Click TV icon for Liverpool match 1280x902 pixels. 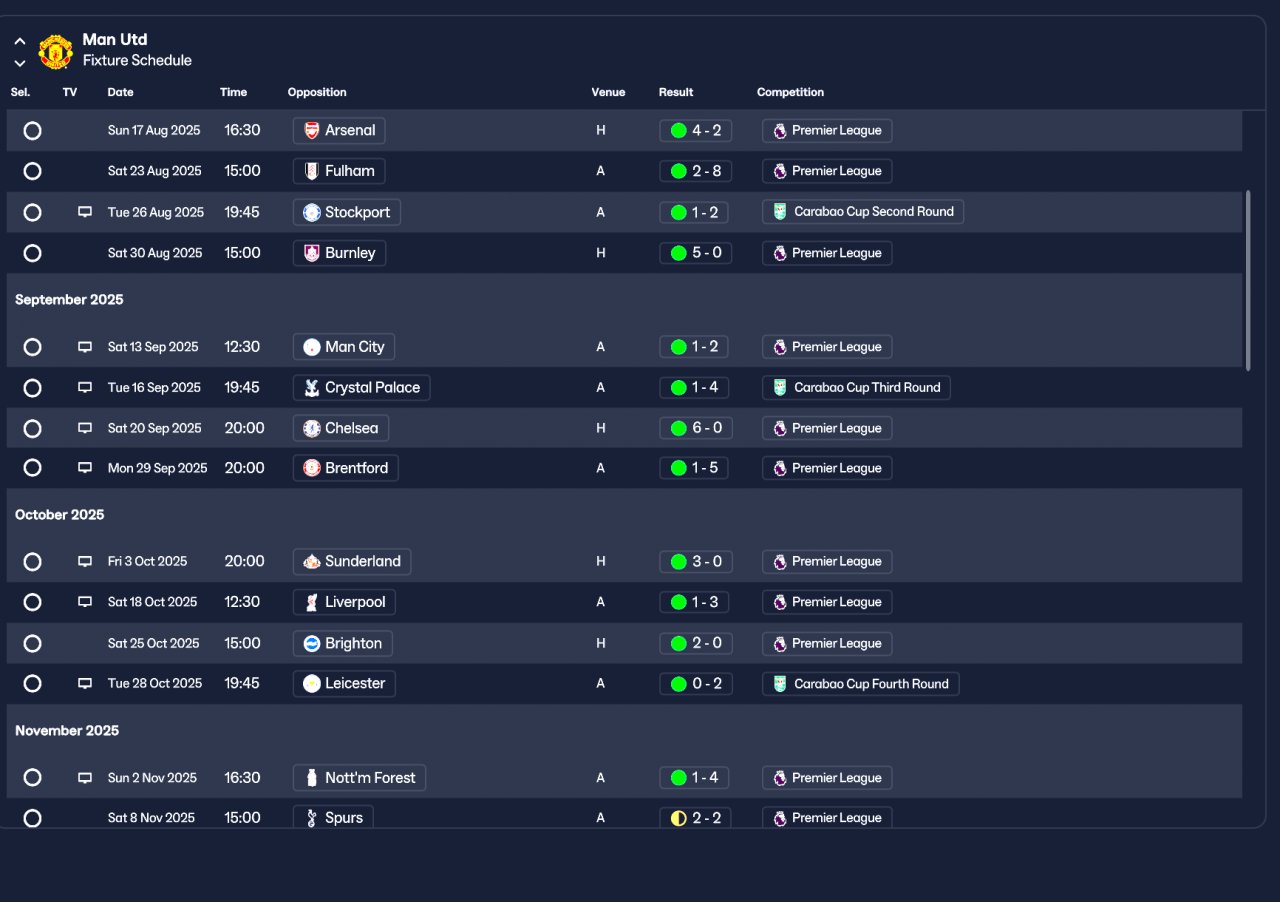pyautogui.click(x=85, y=602)
